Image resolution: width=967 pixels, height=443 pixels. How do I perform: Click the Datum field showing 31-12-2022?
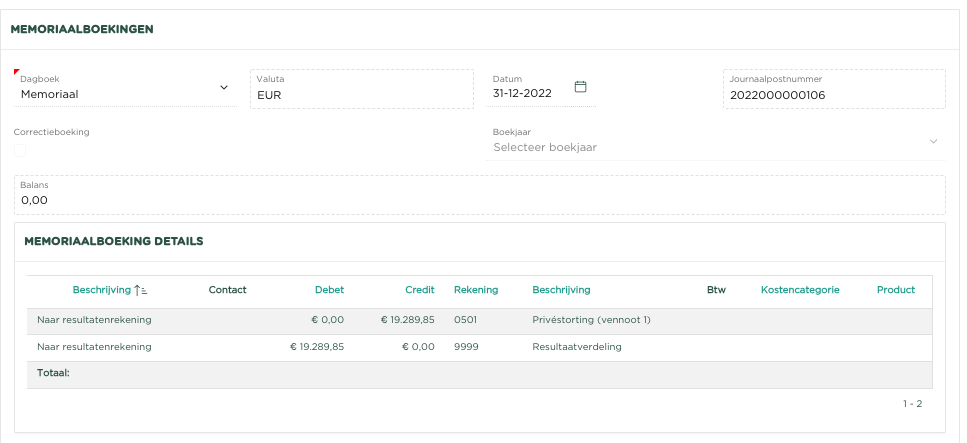tap(530, 94)
